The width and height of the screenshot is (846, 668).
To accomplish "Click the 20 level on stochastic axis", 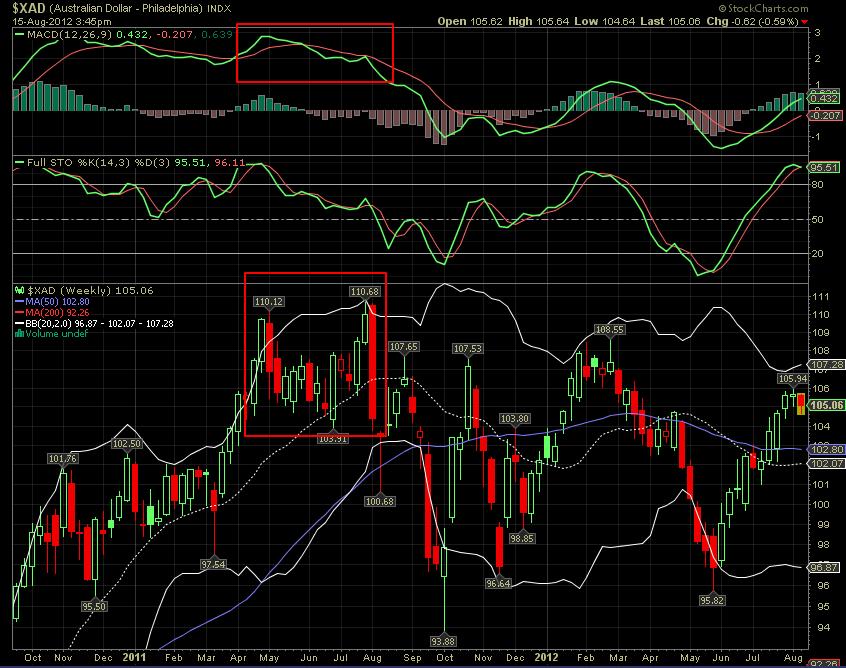I will click(818, 254).
